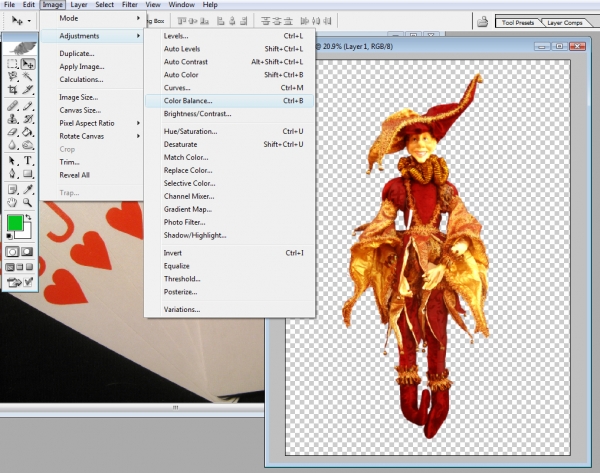
Task: Select the Notes tool
Action: click(13, 189)
